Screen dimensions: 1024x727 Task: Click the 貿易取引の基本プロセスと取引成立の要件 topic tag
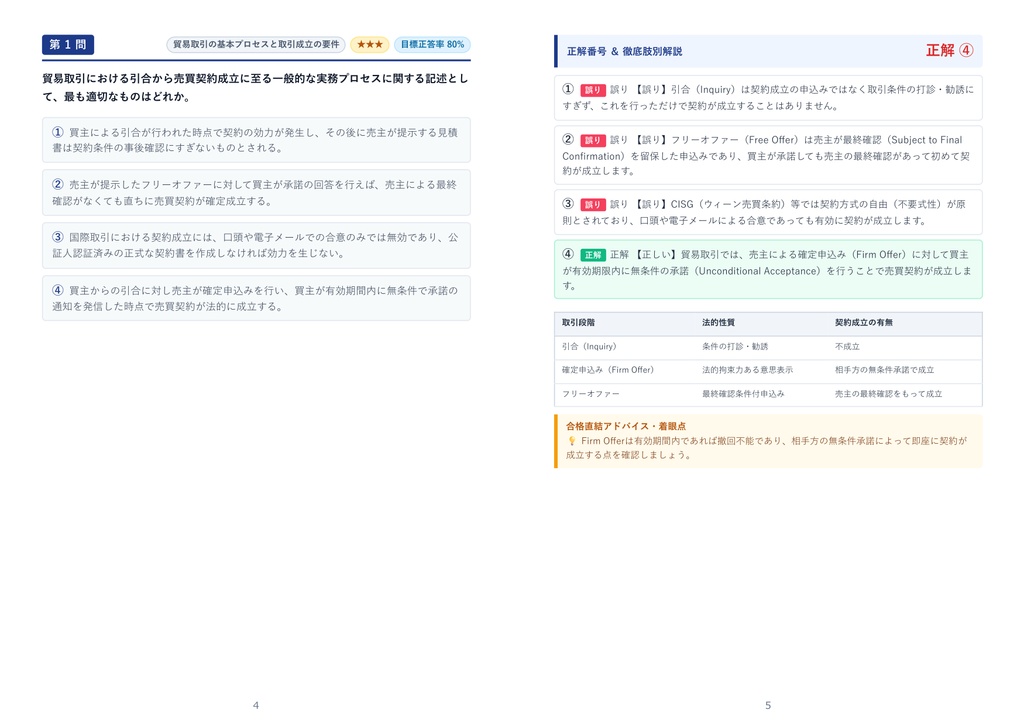coord(256,44)
